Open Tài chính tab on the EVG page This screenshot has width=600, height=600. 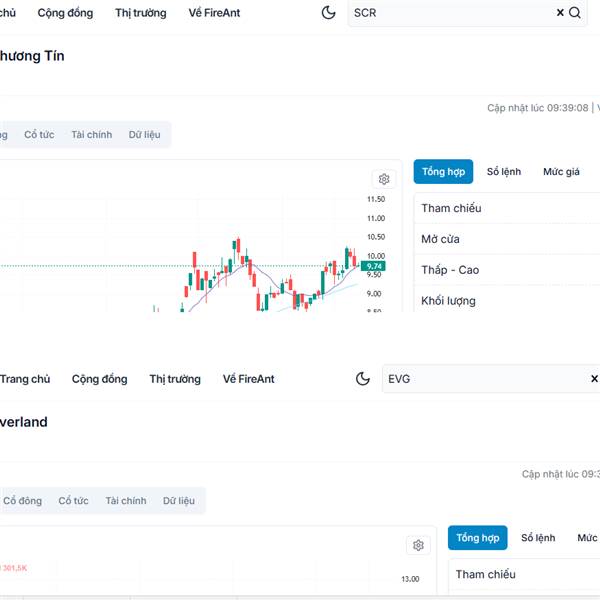(x=126, y=501)
